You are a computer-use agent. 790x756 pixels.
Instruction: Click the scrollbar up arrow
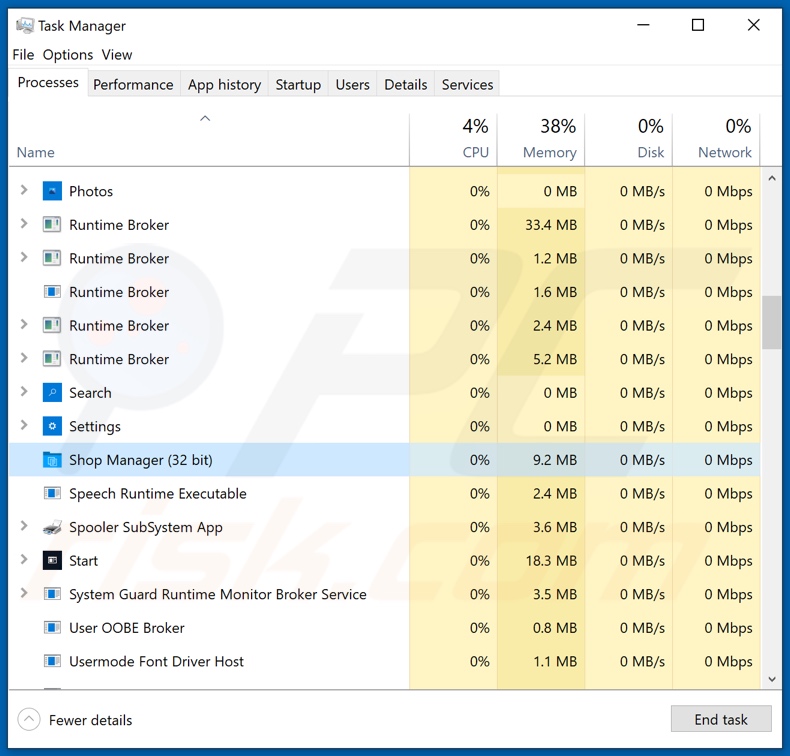coord(772,178)
